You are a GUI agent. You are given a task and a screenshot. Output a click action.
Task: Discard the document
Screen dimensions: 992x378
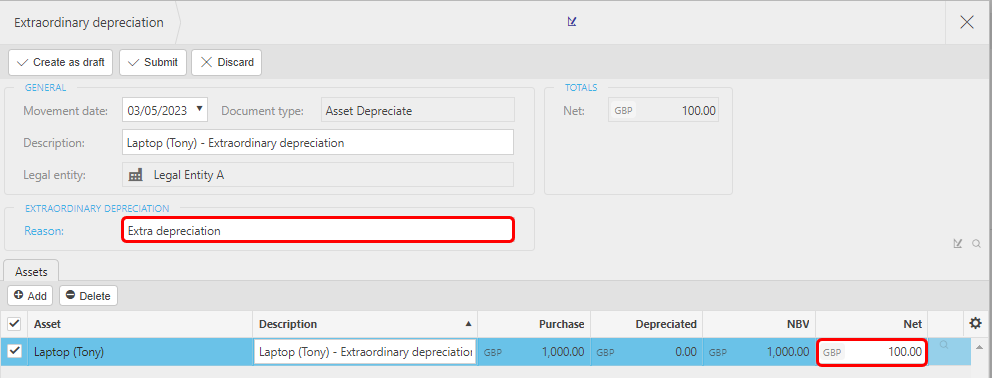click(x=226, y=62)
